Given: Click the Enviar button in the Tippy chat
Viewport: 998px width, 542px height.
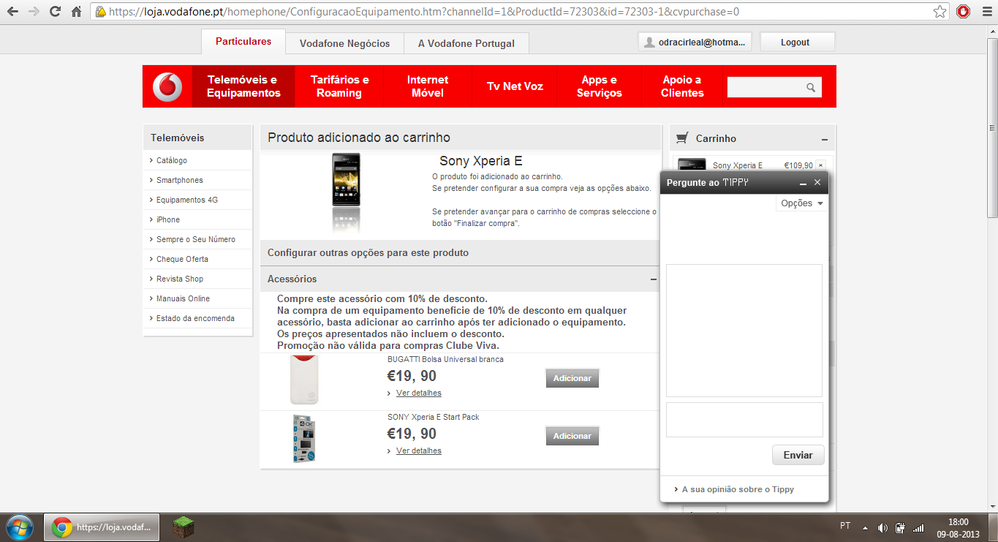Looking at the screenshot, I should click(x=797, y=455).
